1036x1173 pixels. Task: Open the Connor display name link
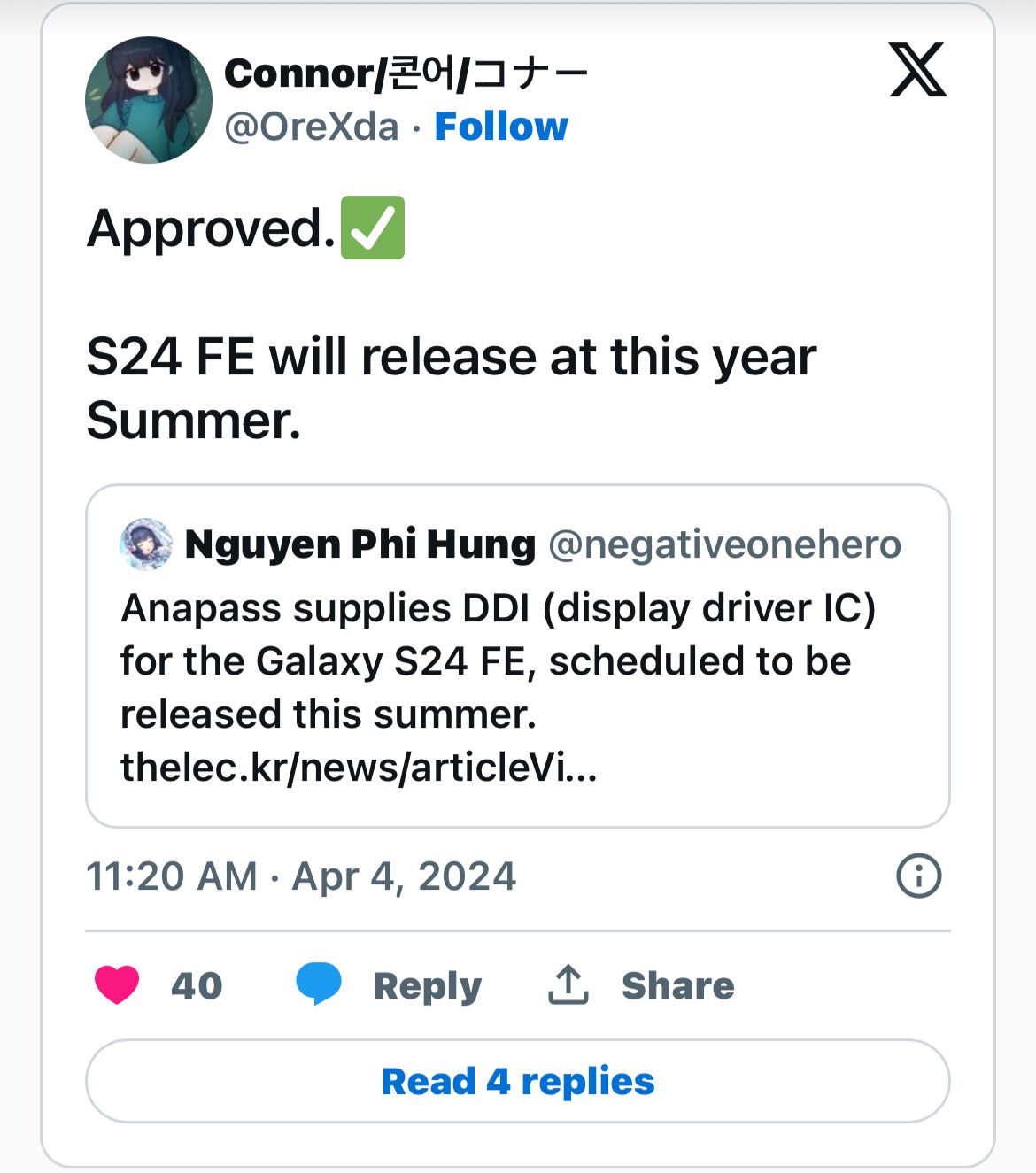click(406, 73)
